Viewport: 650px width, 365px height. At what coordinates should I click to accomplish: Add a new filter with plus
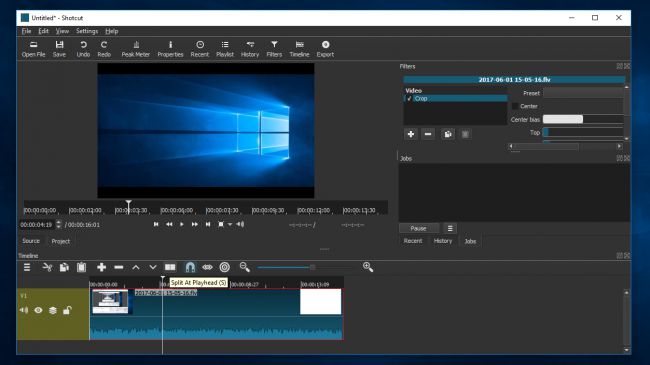411,134
